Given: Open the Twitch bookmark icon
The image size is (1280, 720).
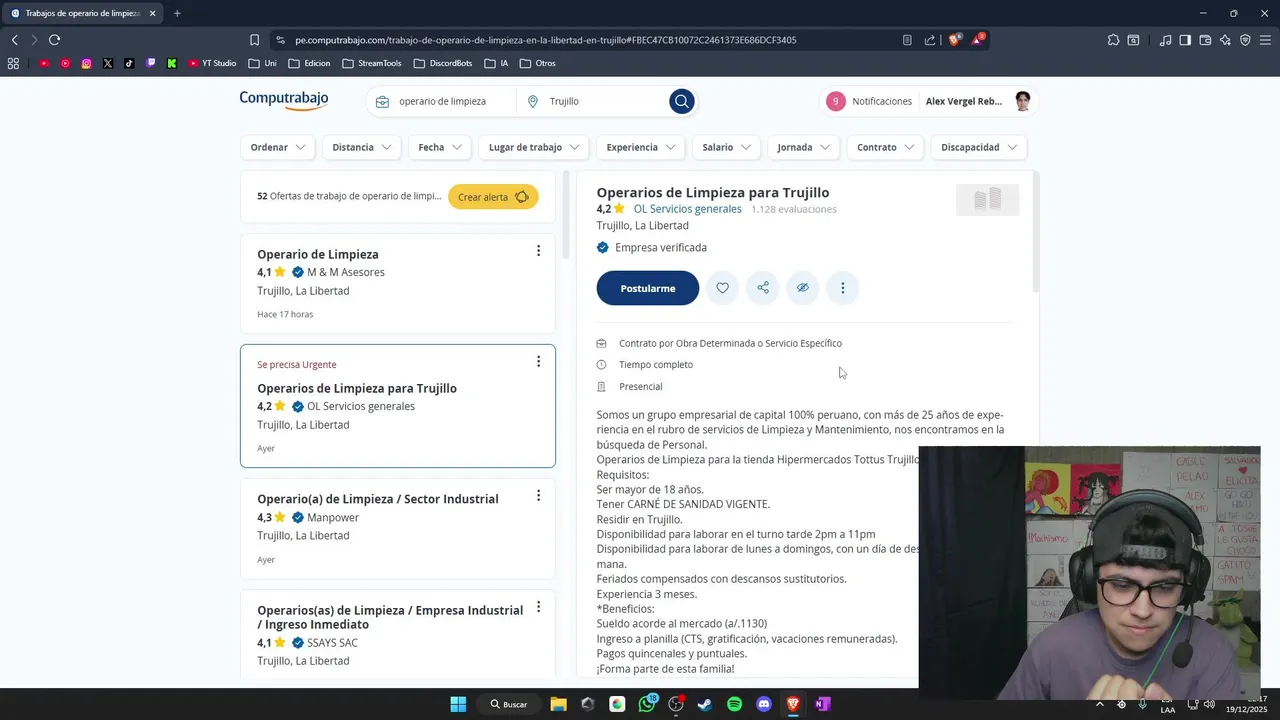Looking at the screenshot, I should [151, 63].
